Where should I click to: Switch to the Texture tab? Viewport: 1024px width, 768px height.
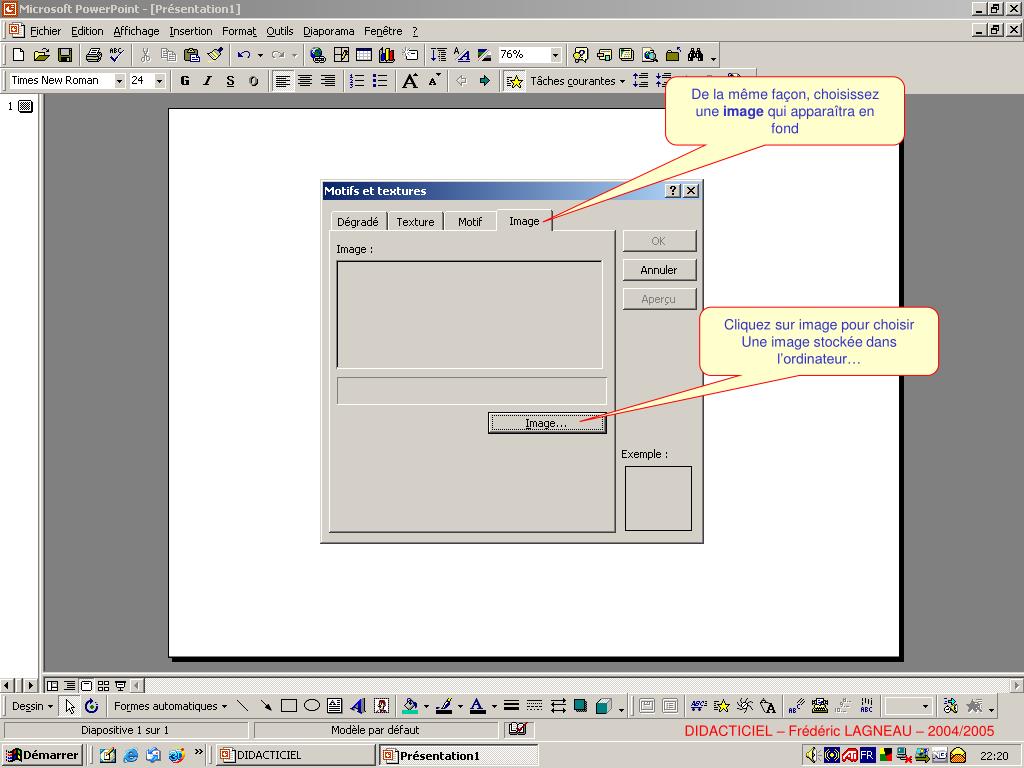415,221
